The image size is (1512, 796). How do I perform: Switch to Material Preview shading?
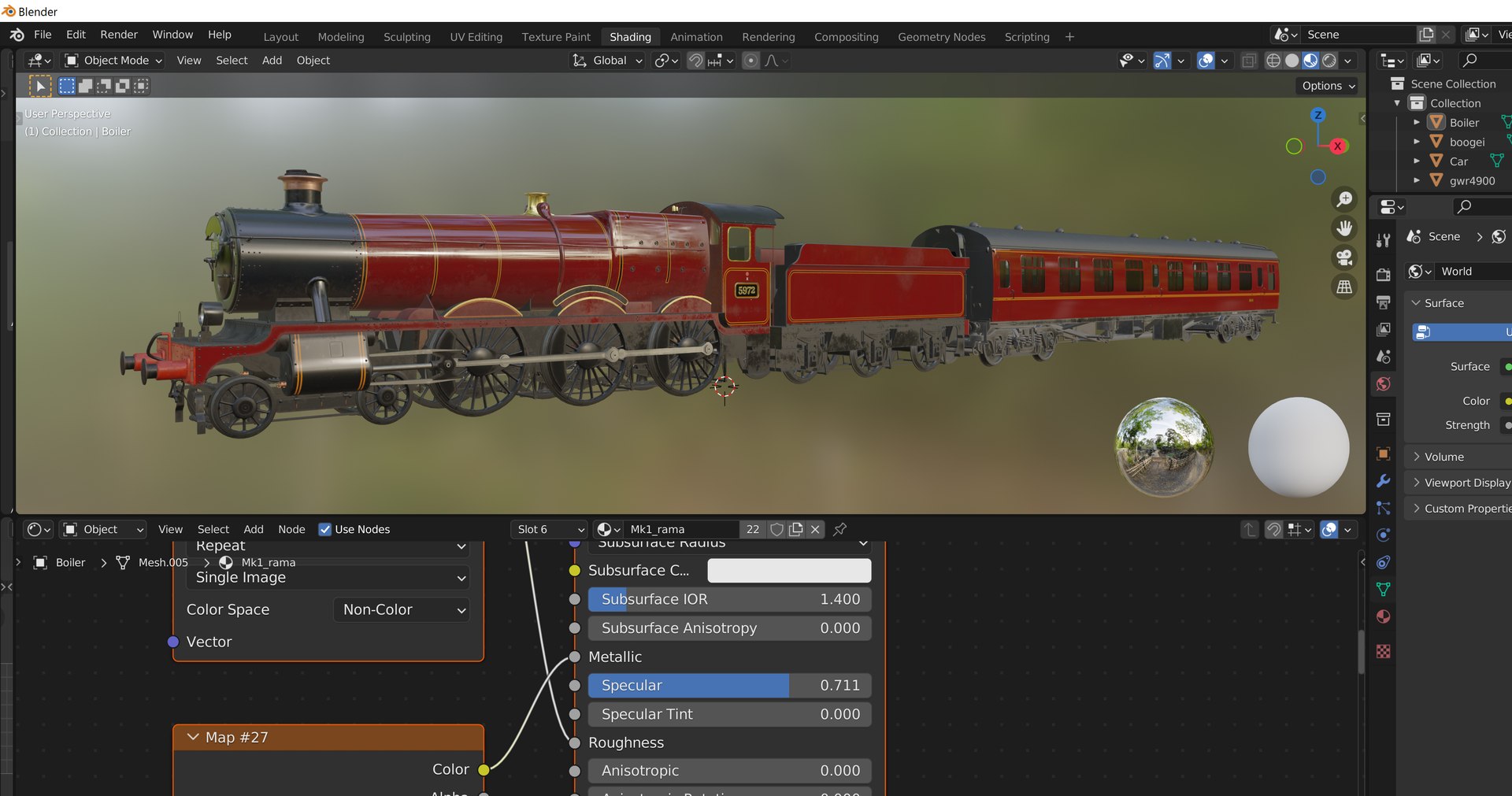coord(1310,61)
